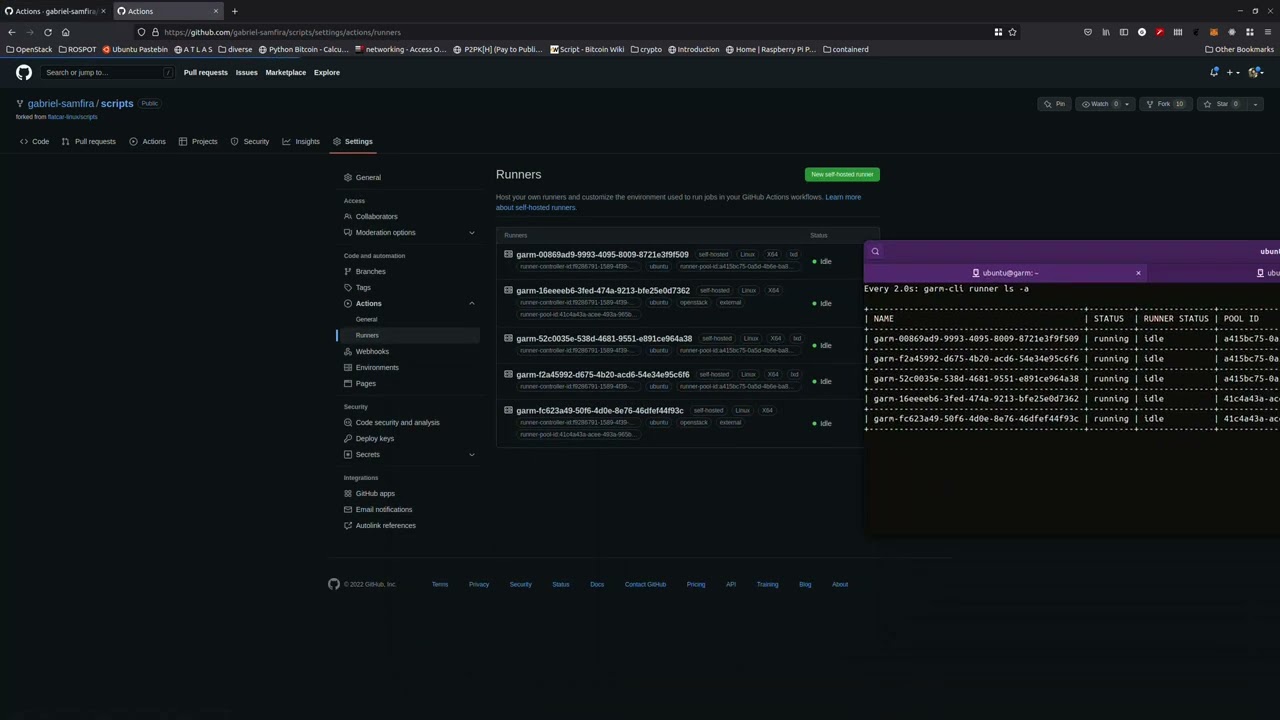
Task: Switch to first browser tab Actions gabriel-samfira
Action: [x=54, y=11]
